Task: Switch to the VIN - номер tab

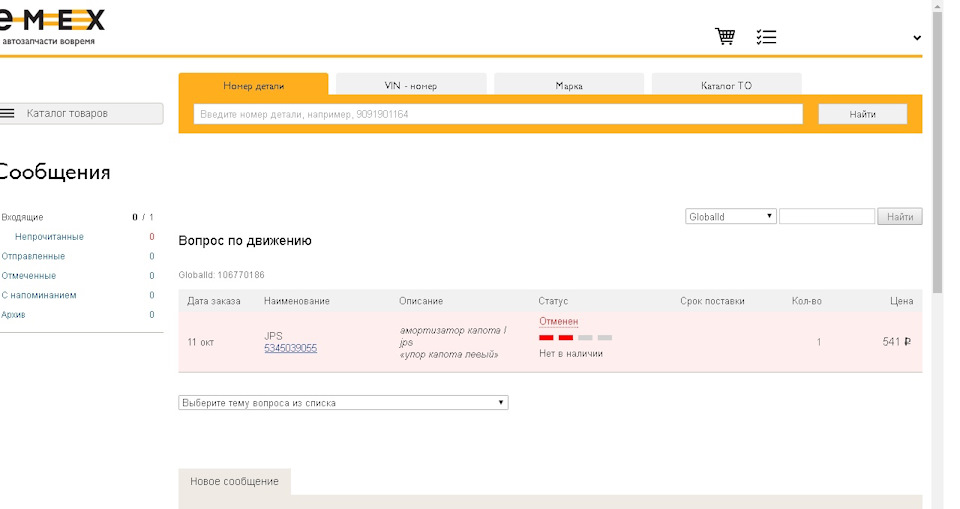Action: [411, 86]
